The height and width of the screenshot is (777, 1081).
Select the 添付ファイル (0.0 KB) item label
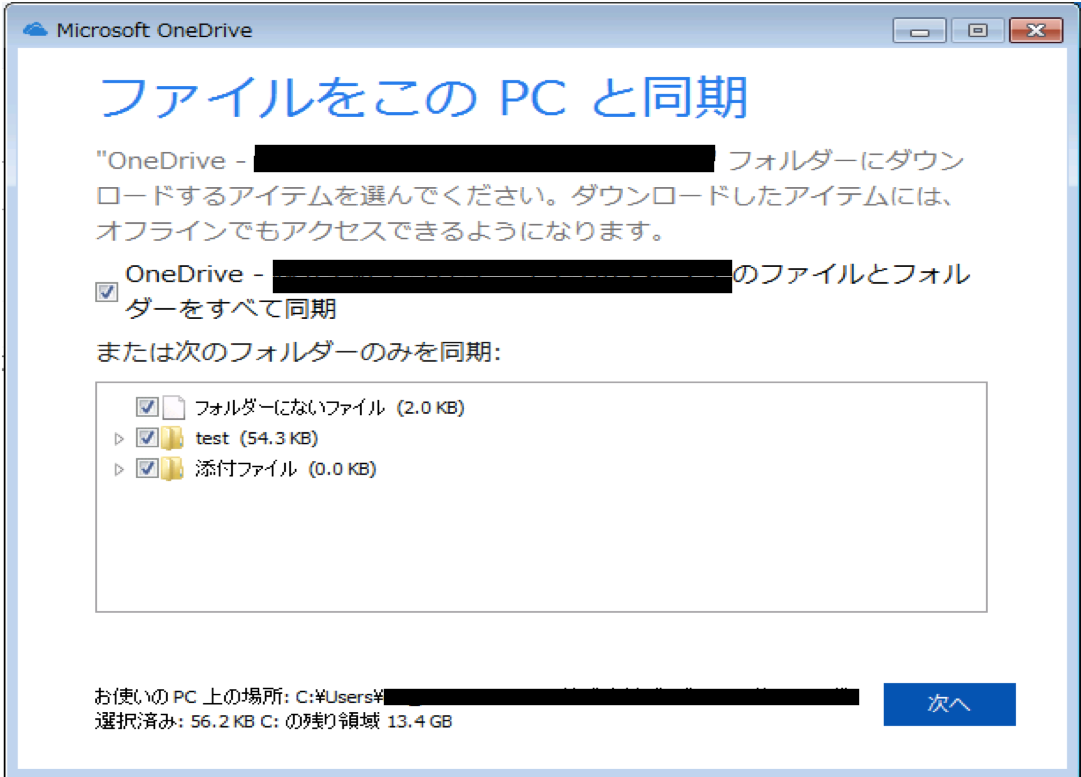click(x=285, y=469)
